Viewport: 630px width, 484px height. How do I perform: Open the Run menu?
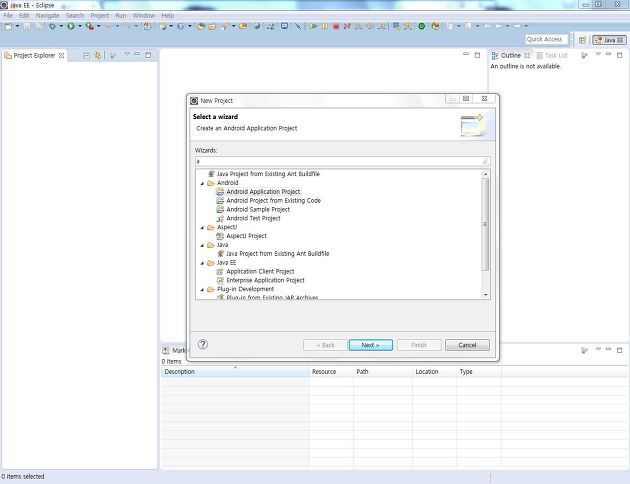(x=121, y=15)
